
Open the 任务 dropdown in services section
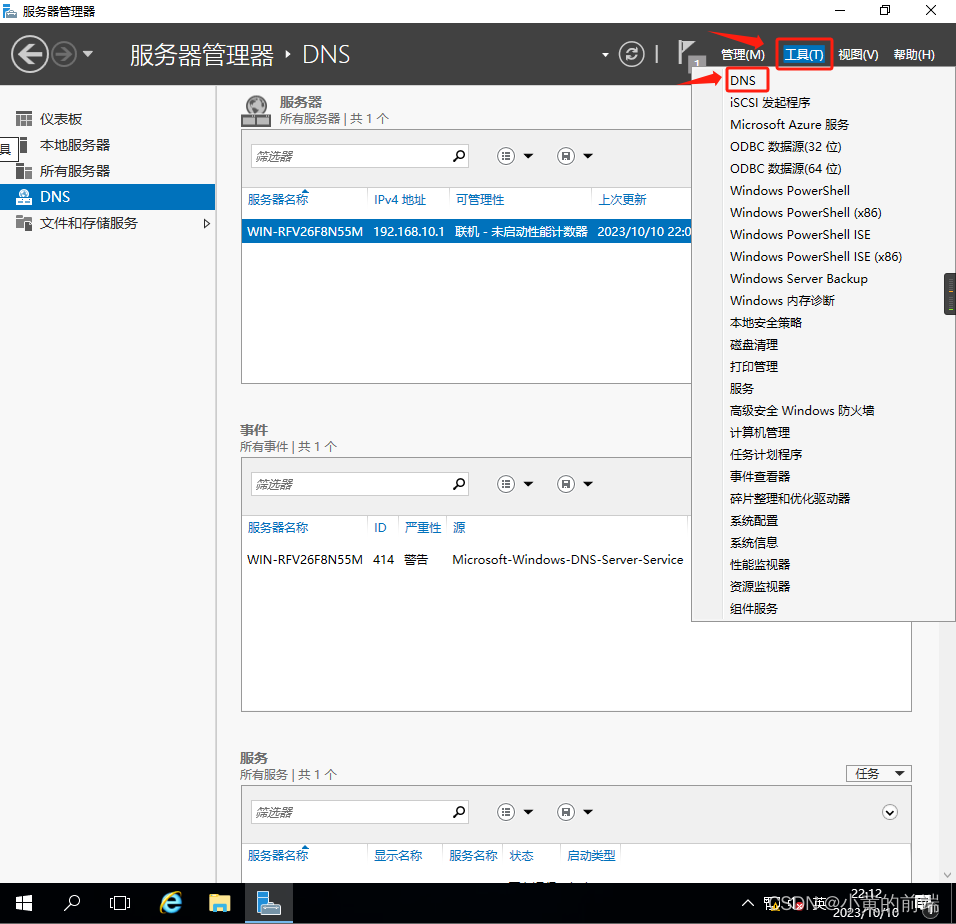879,773
